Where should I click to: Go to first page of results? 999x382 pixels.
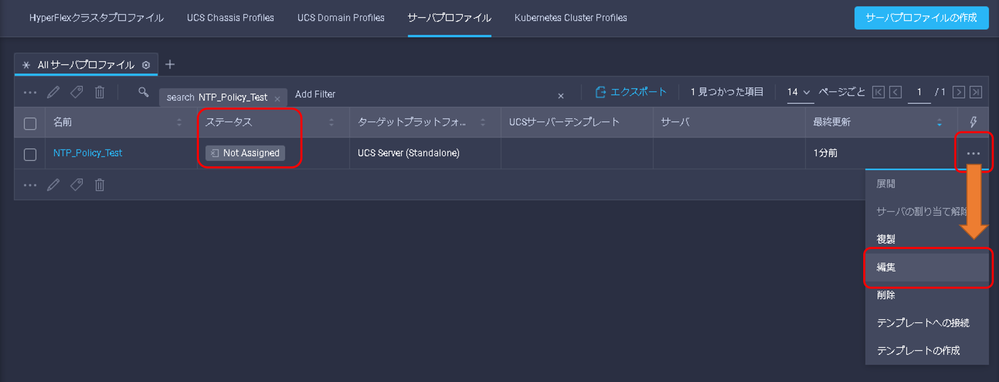[878, 92]
